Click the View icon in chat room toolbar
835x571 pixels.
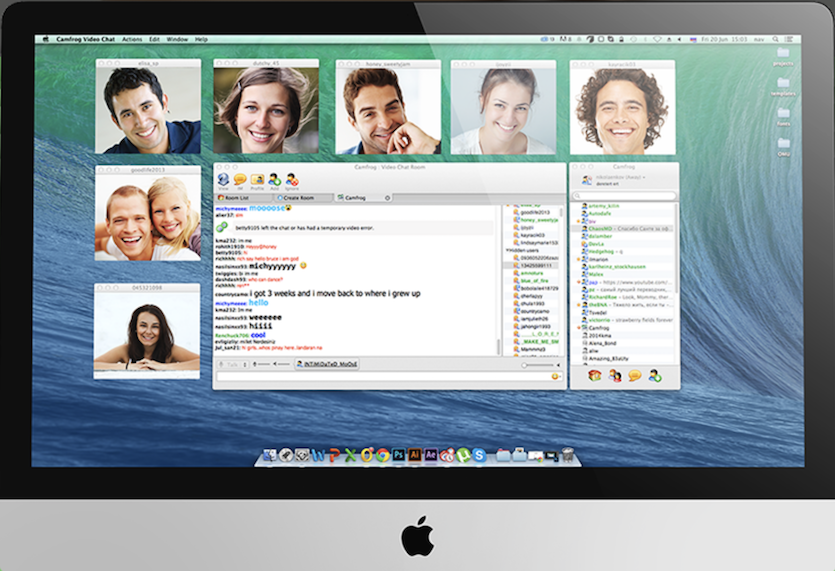click(x=223, y=180)
